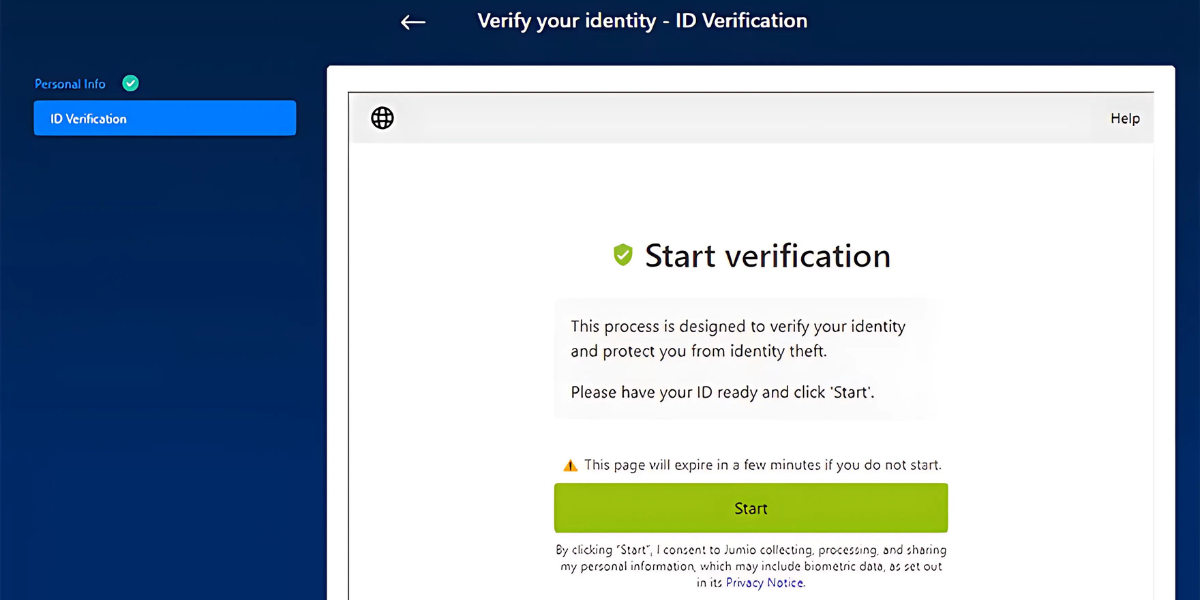The width and height of the screenshot is (1200, 600).
Task: Open the Personal Info step
Action: pyautogui.click(x=70, y=84)
